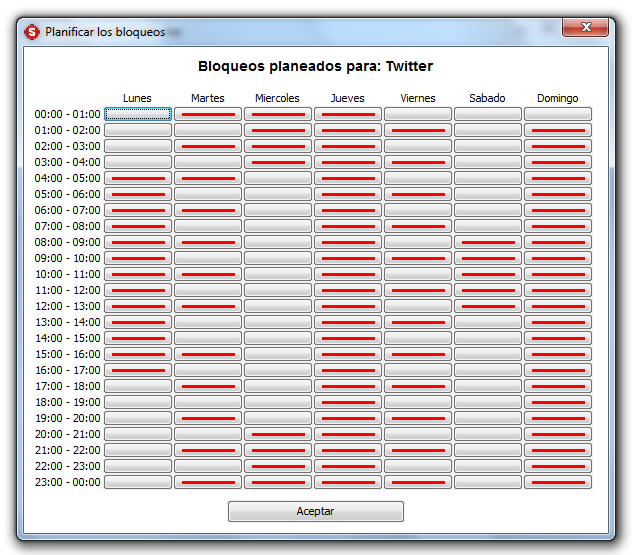Toggle Lunes 04:00 - 05:00 block
Viewport: 632px width, 555px height.
[x=138, y=178]
